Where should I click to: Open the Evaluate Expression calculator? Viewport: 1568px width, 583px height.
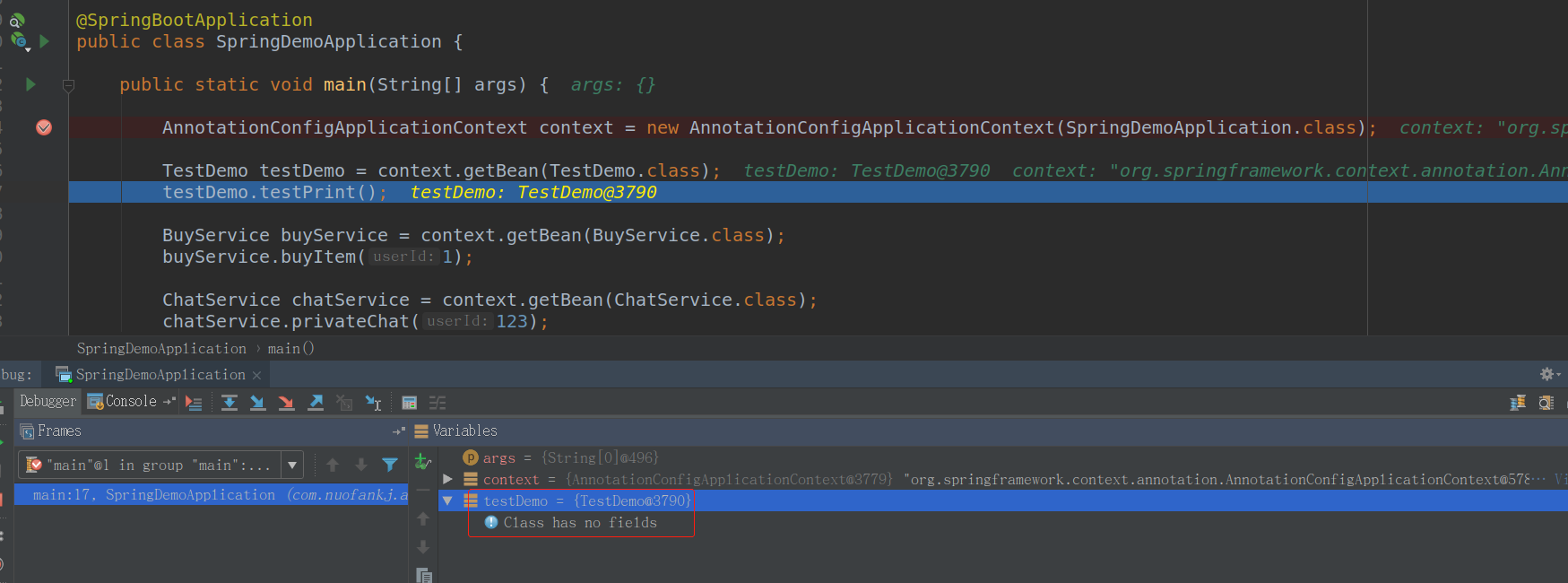pyautogui.click(x=410, y=403)
